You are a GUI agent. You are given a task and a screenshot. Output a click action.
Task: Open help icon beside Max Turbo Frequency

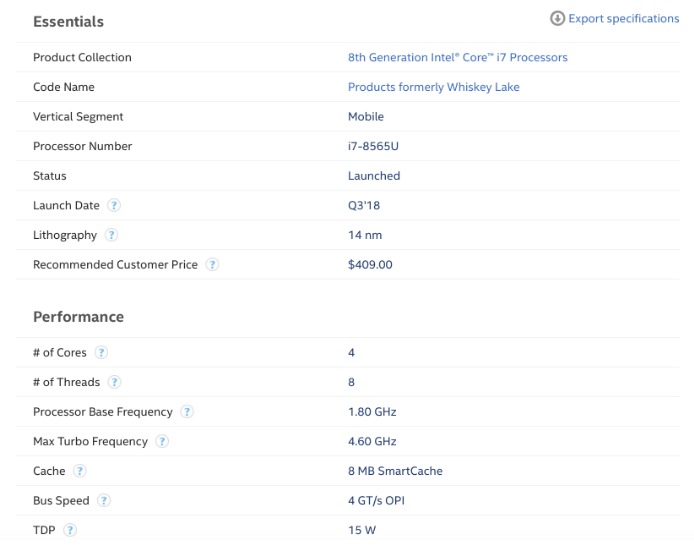click(162, 441)
